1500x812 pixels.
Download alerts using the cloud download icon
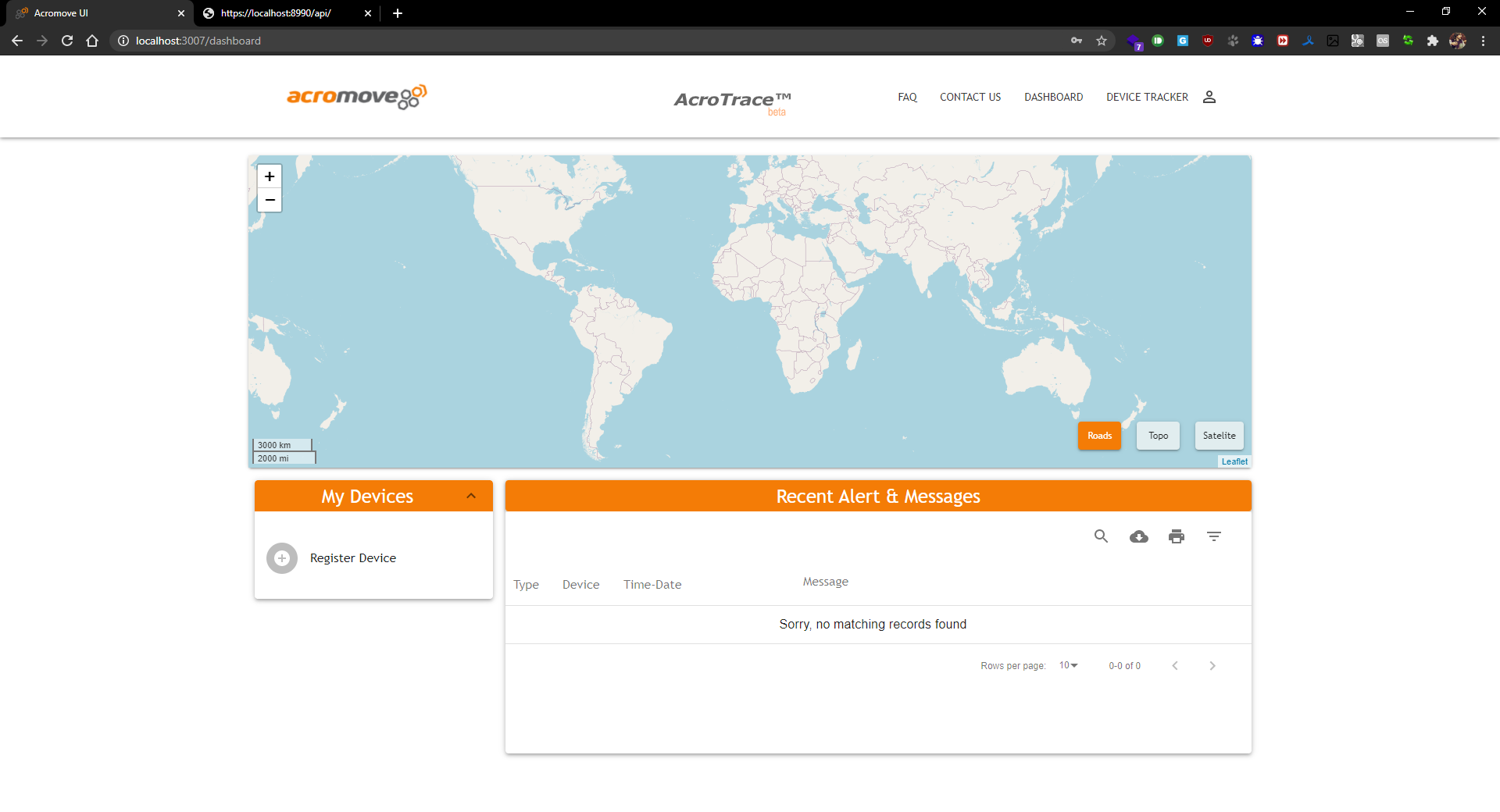pos(1138,536)
